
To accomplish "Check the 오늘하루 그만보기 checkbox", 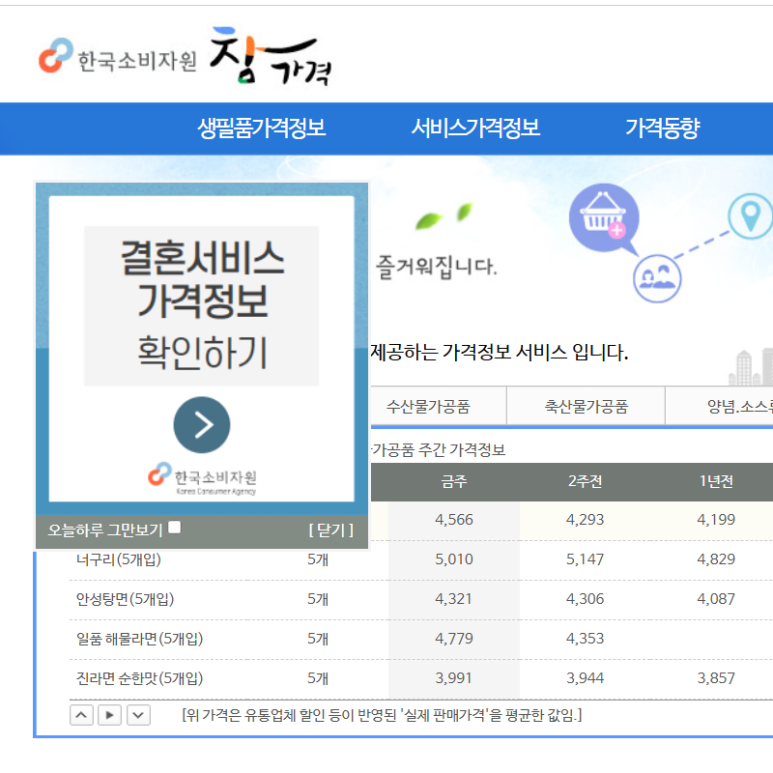I will pos(175,527).
